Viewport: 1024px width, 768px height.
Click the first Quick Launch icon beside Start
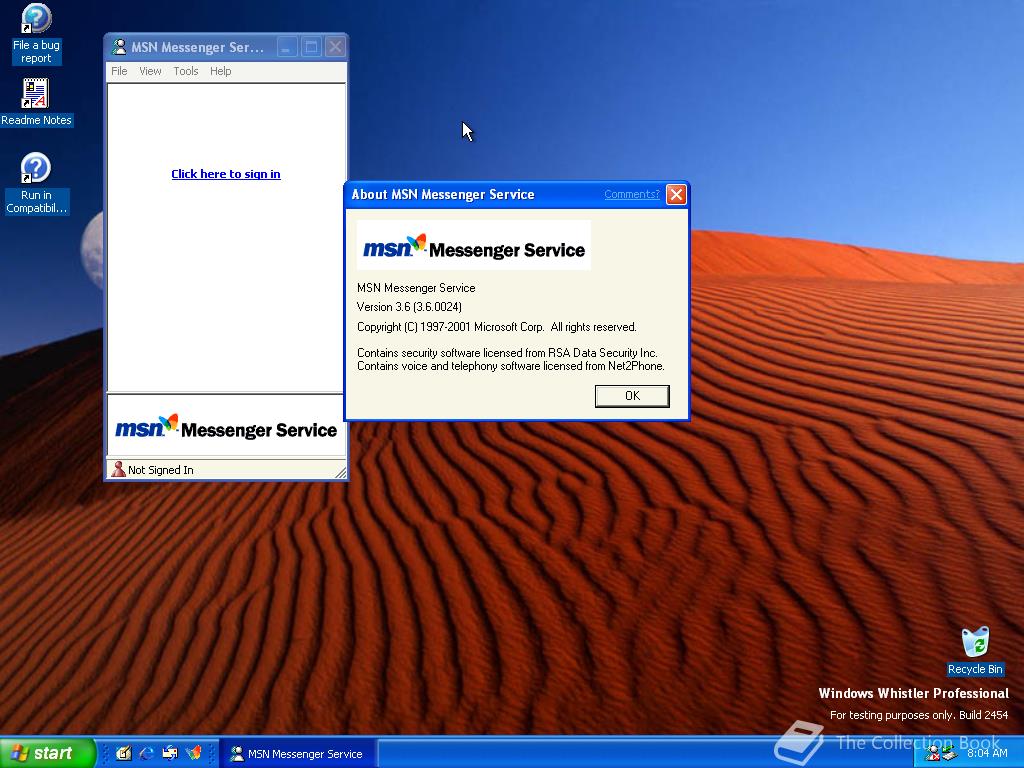coord(123,753)
